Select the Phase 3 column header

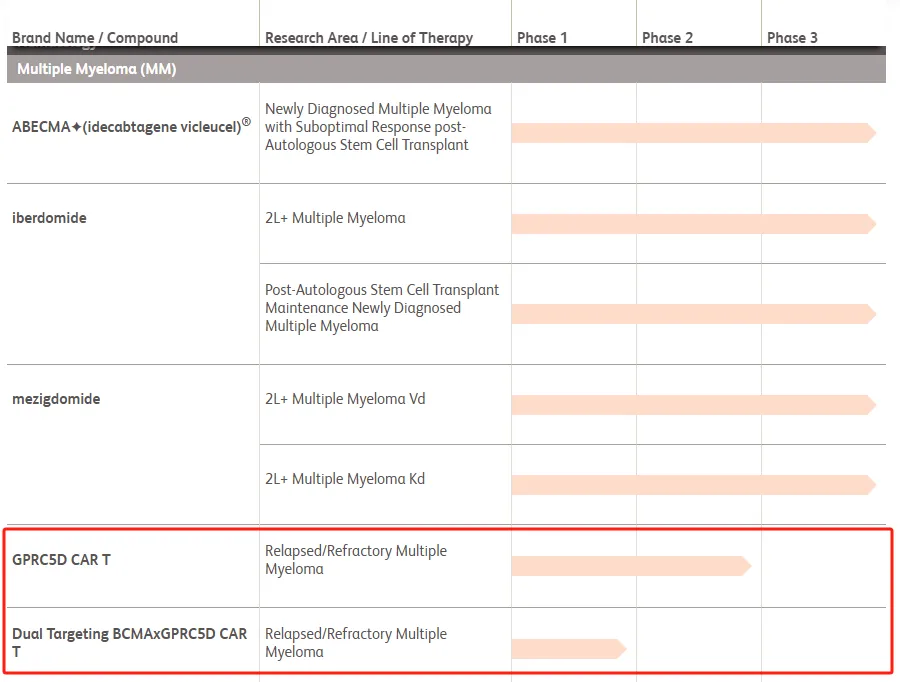[792, 38]
